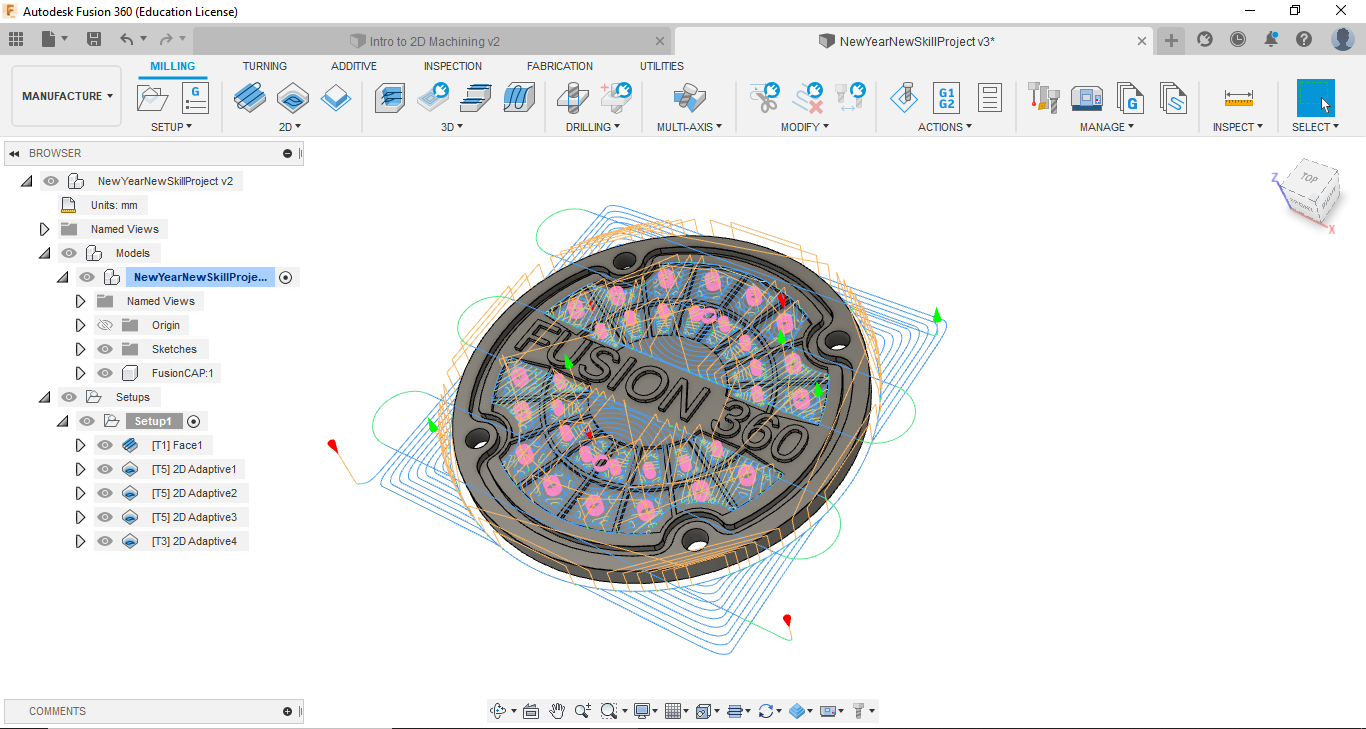
Task: Click the Measure ruler icon
Action: point(1238,98)
